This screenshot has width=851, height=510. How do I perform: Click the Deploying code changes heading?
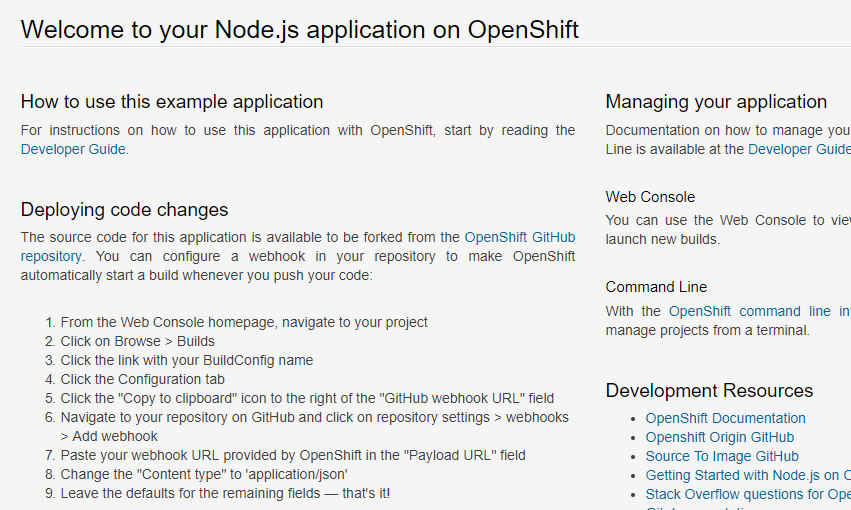pyautogui.click(x=124, y=210)
